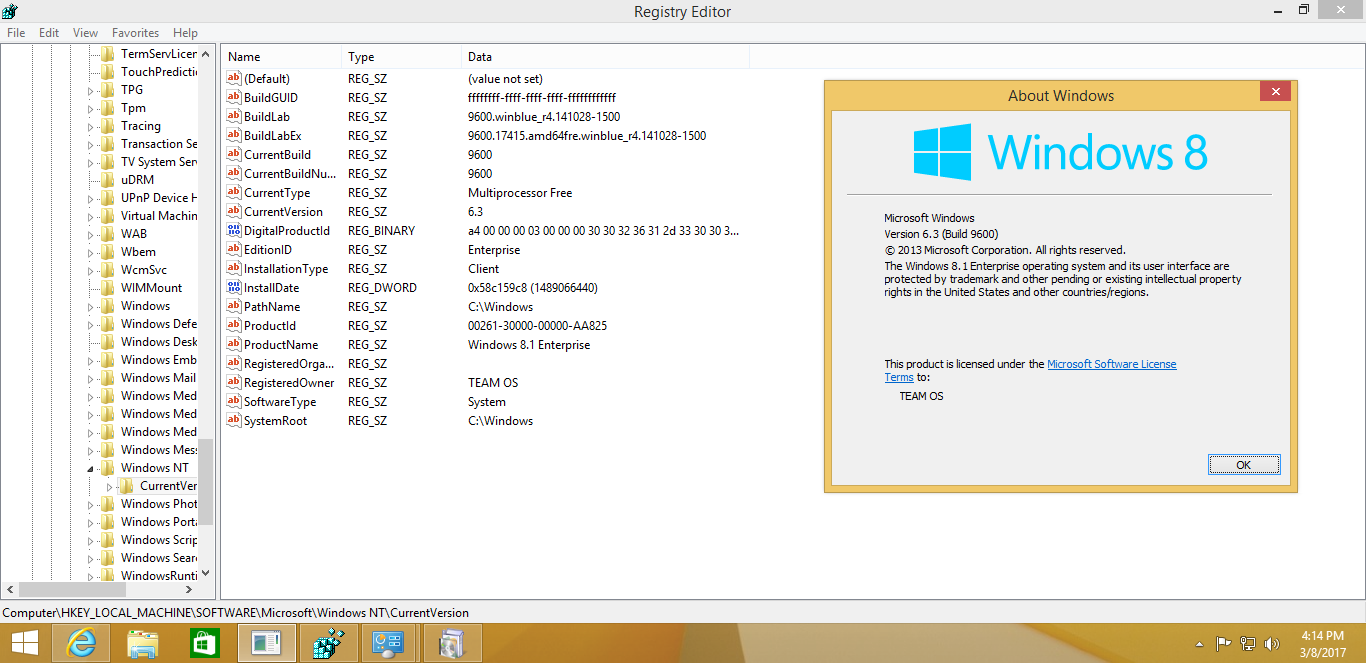1366x663 pixels.
Task: Click the Control Panel taskbar icon
Action: point(390,643)
